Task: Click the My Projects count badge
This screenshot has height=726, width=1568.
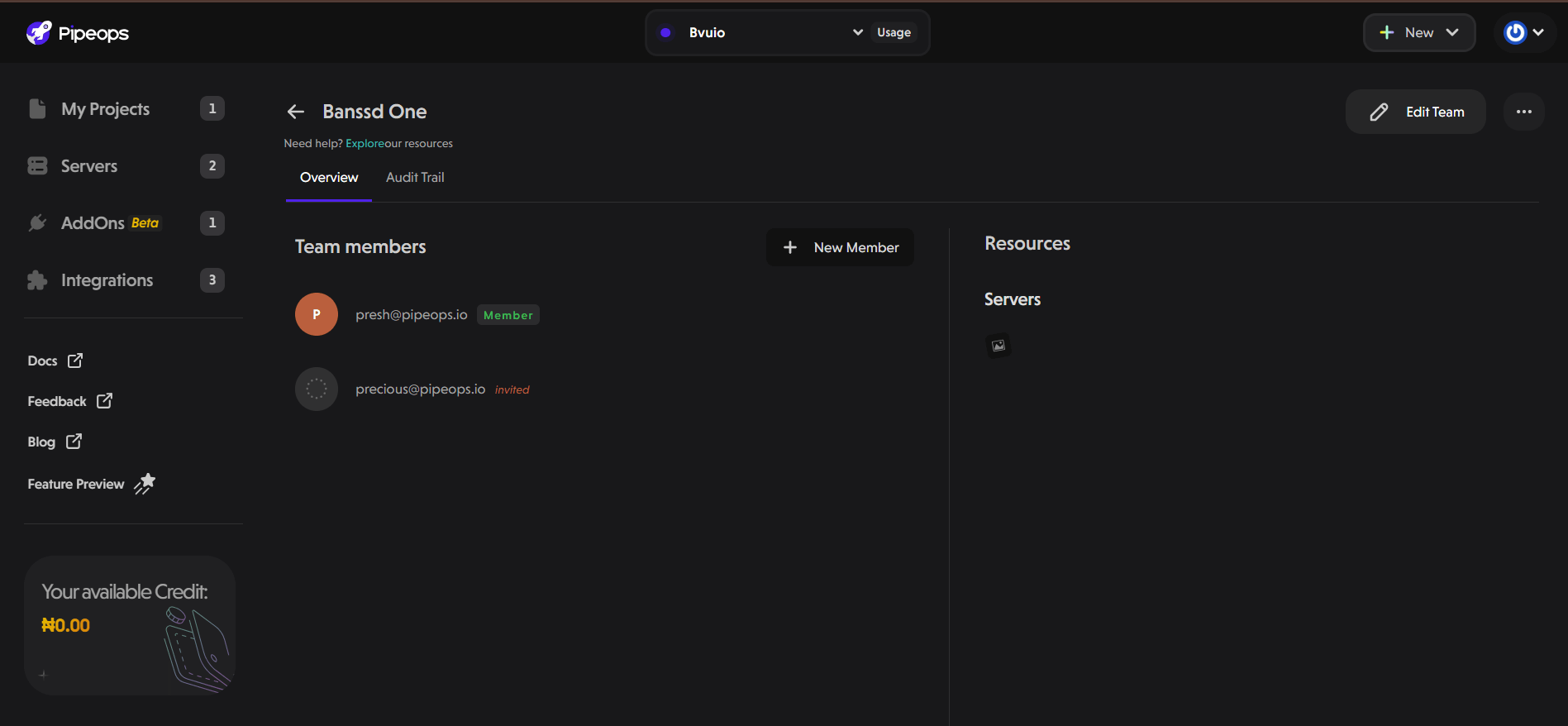Action: click(x=212, y=108)
